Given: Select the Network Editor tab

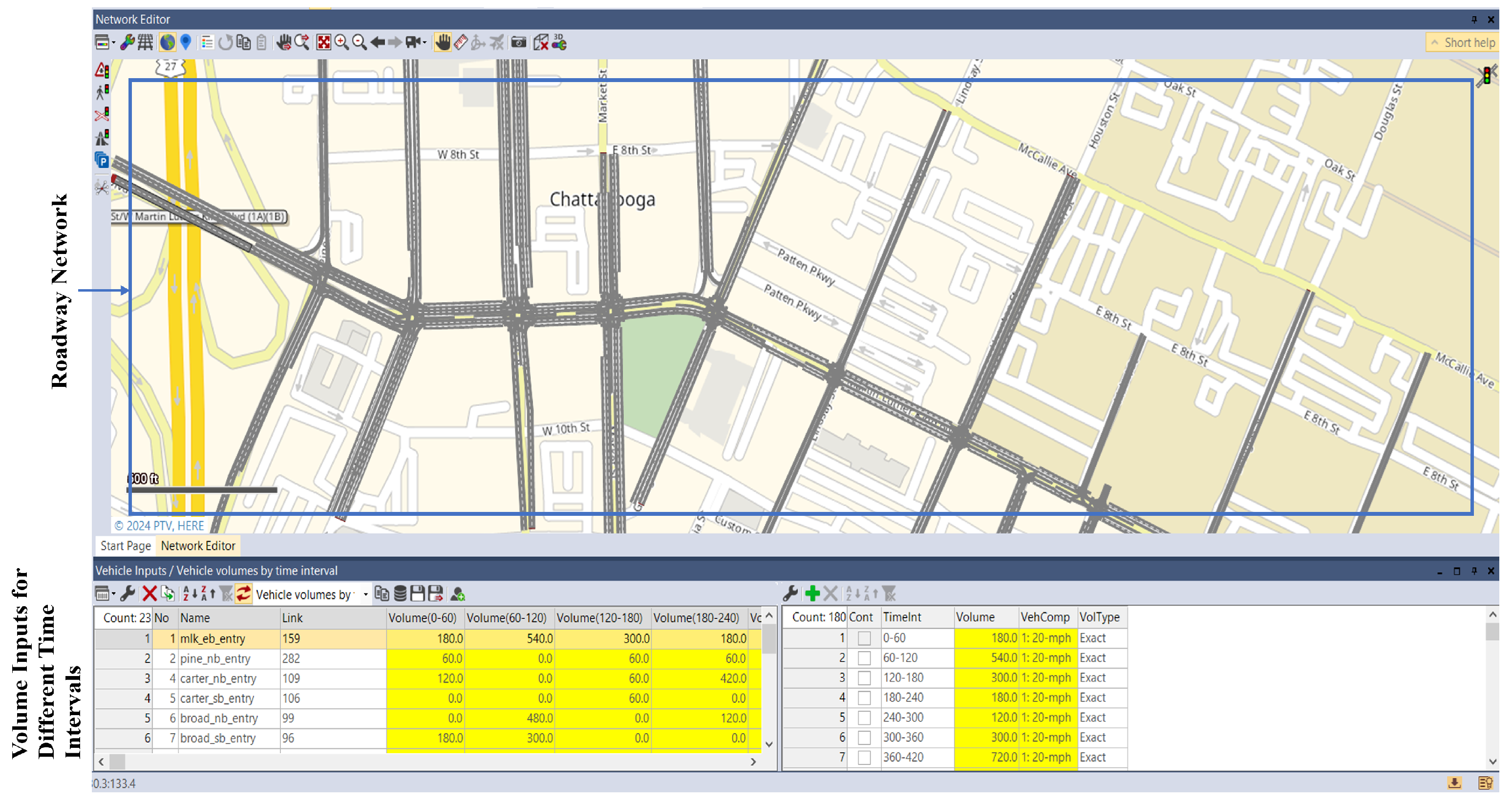Looking at the screenshot, I should [x=198, y=546].
